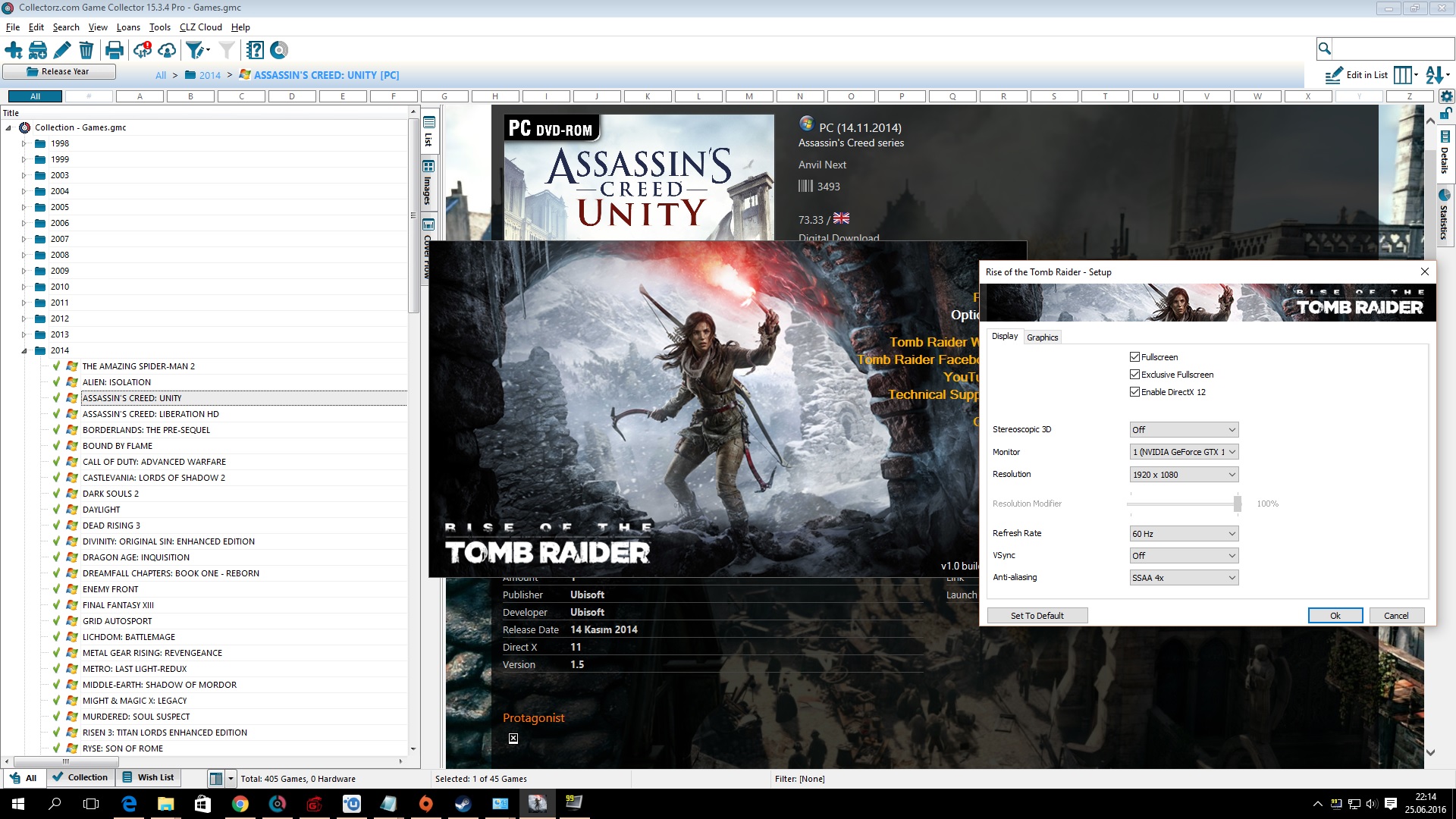Click Cancel in Tomb Raider setup

(x=1396, y=616)
